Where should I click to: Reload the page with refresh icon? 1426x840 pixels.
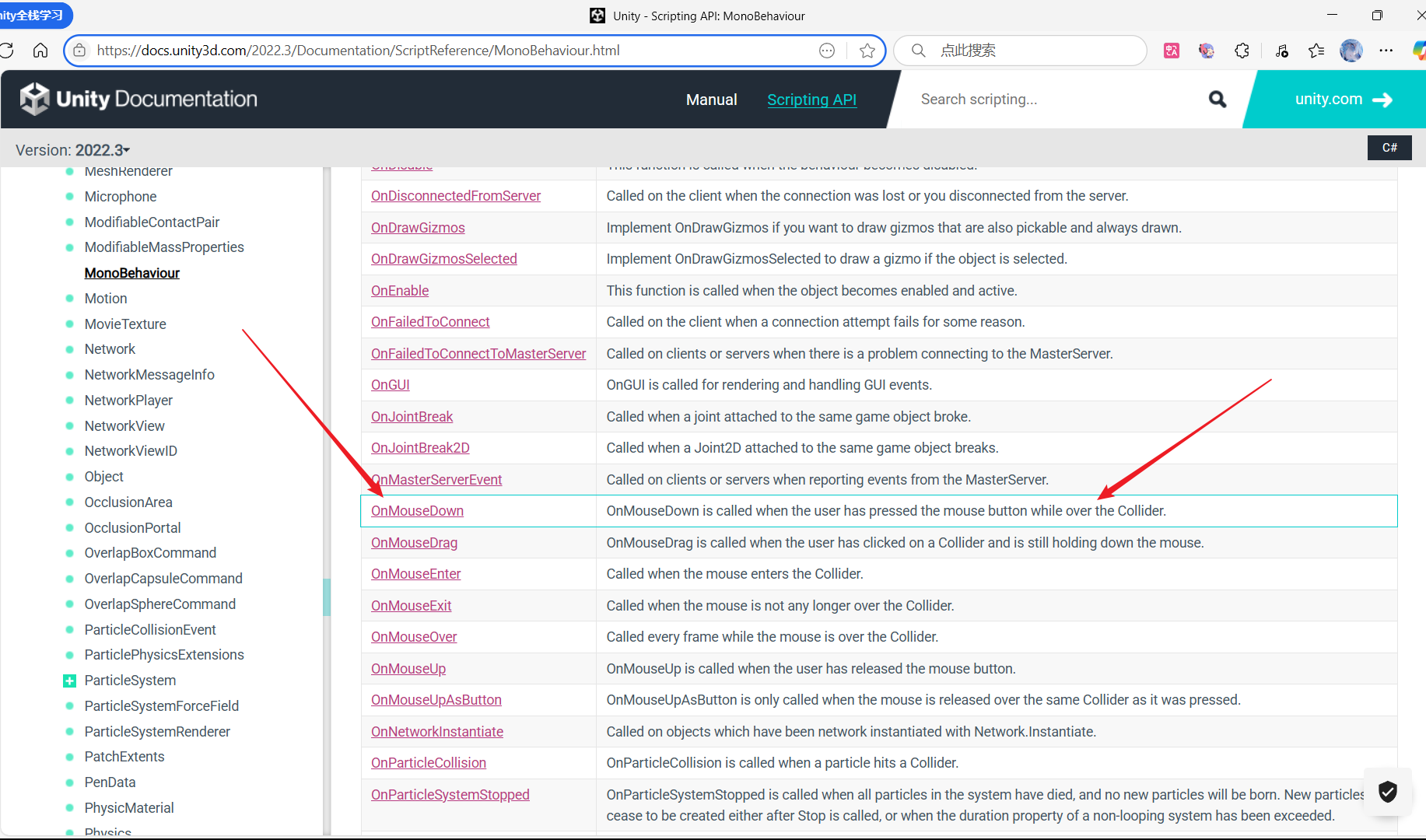7,51
